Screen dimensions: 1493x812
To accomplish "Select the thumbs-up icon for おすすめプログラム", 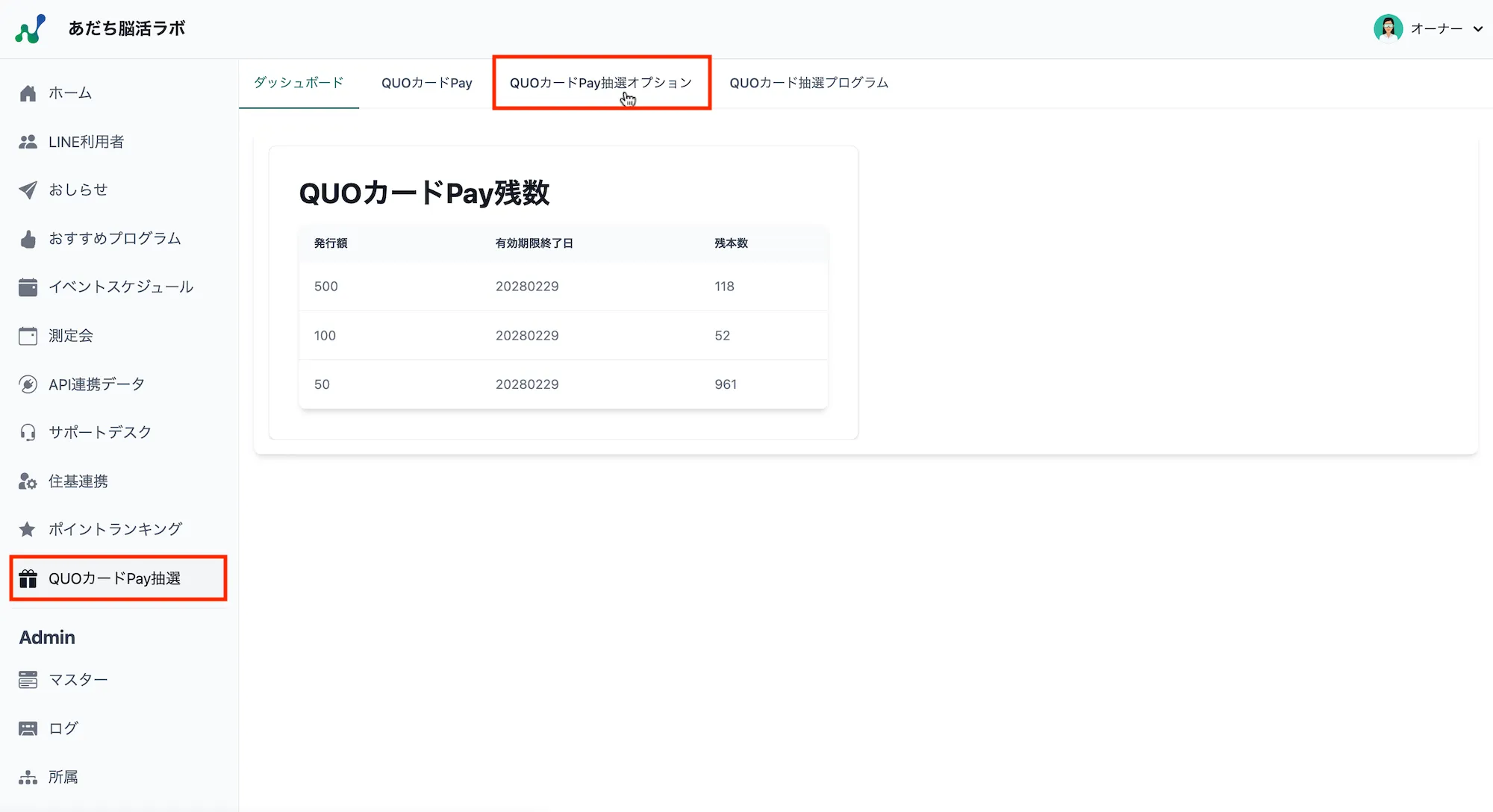I will coord(28,238).
